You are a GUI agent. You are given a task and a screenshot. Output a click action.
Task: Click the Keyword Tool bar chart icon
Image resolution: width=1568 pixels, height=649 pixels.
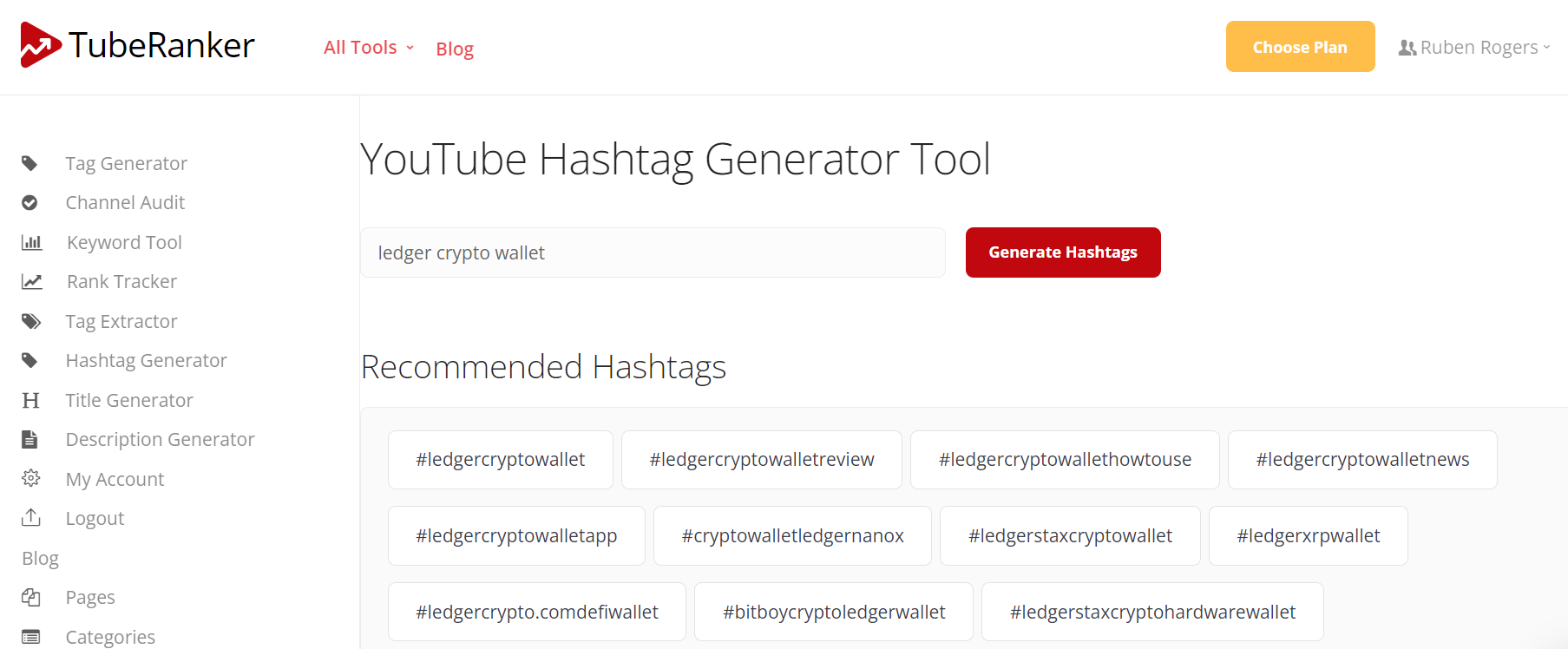31,242
